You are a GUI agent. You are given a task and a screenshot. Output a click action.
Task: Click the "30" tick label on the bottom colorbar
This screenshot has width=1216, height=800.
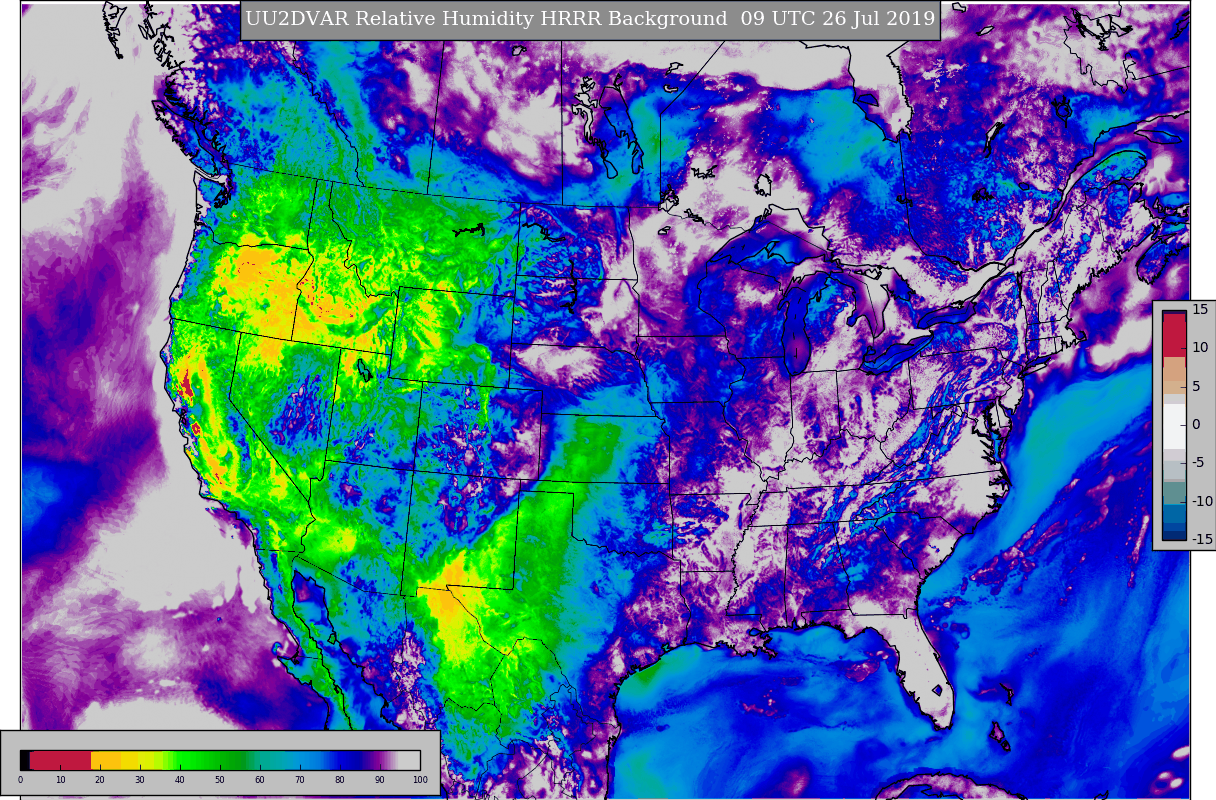[x=140, y=779]
